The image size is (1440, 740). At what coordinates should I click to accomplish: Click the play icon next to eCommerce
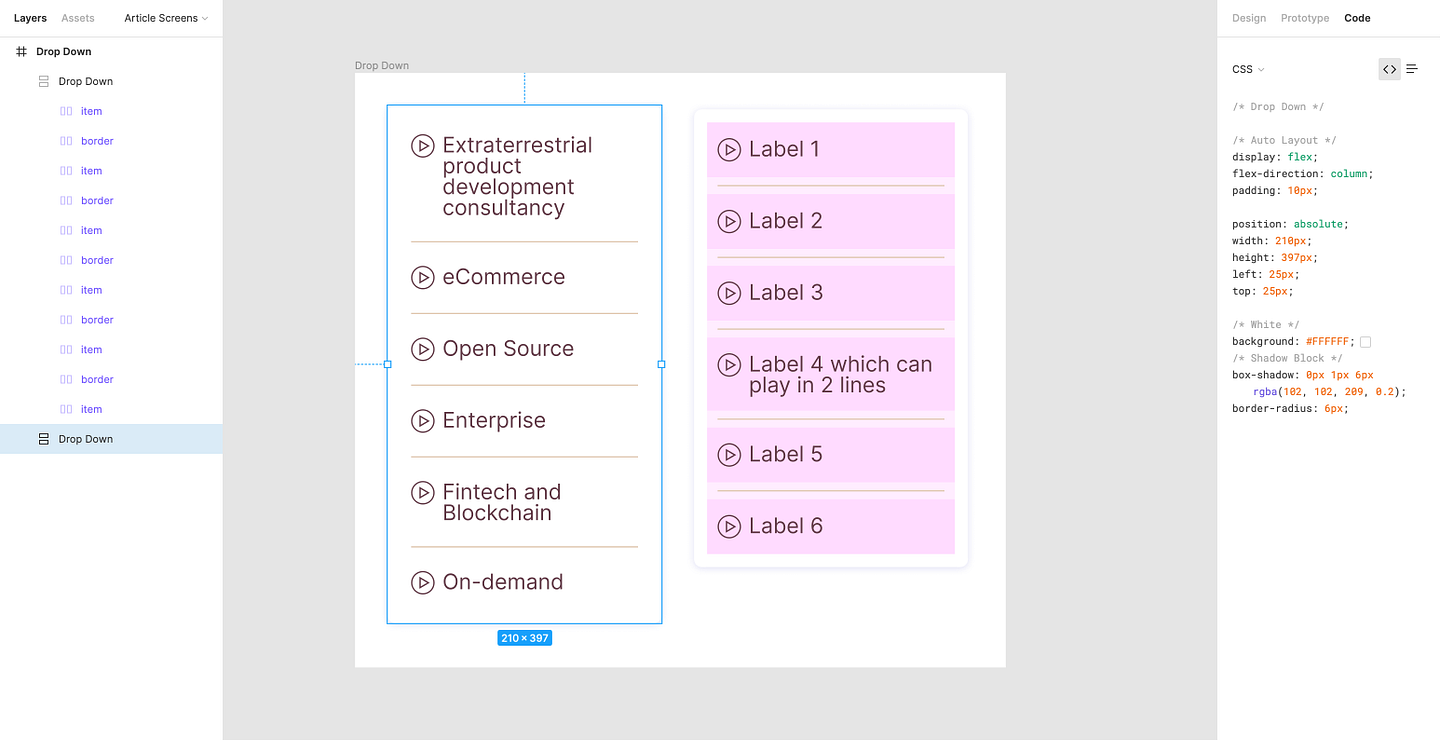point(423,277)
